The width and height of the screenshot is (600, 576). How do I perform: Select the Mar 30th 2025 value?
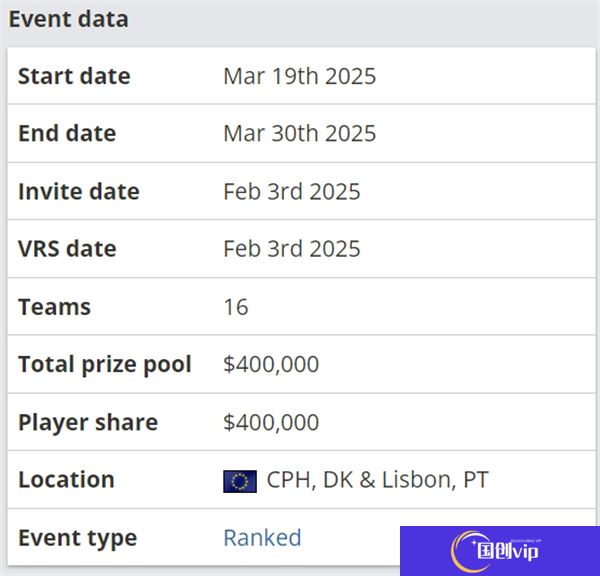point(300,133)
